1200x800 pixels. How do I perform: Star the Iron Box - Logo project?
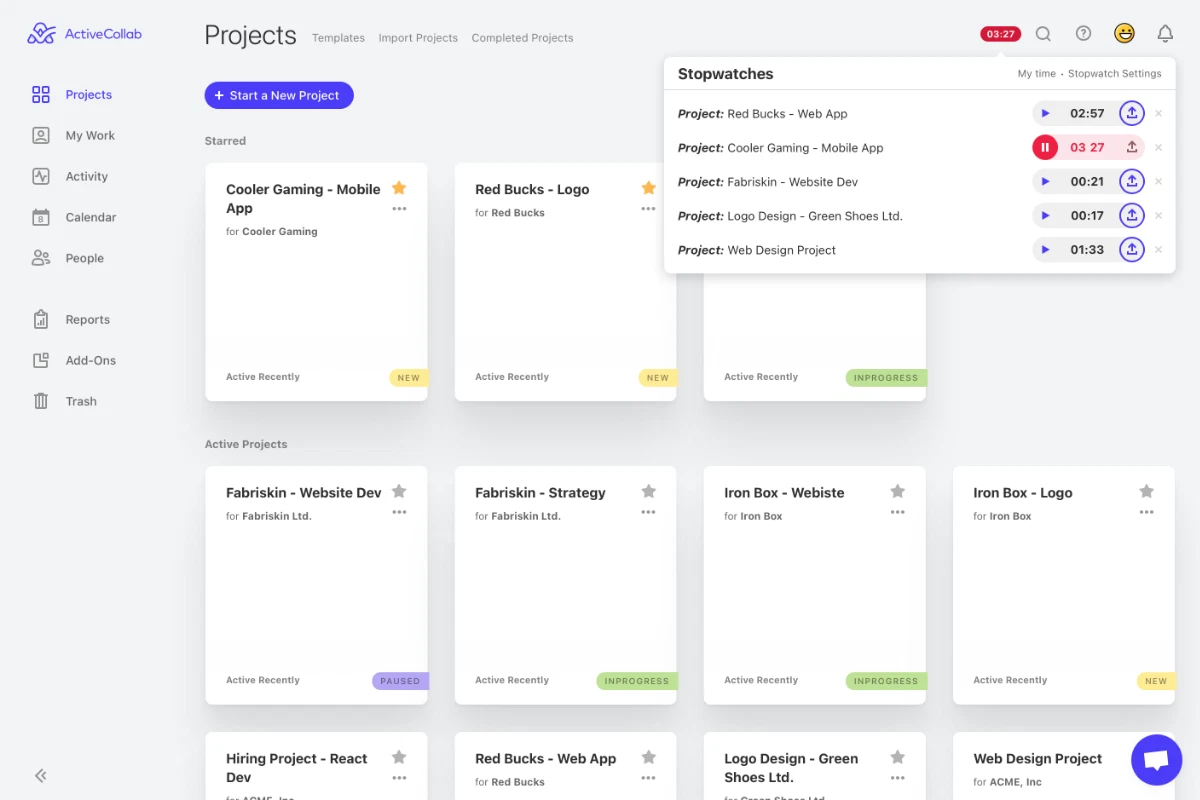pos(1146,491)
